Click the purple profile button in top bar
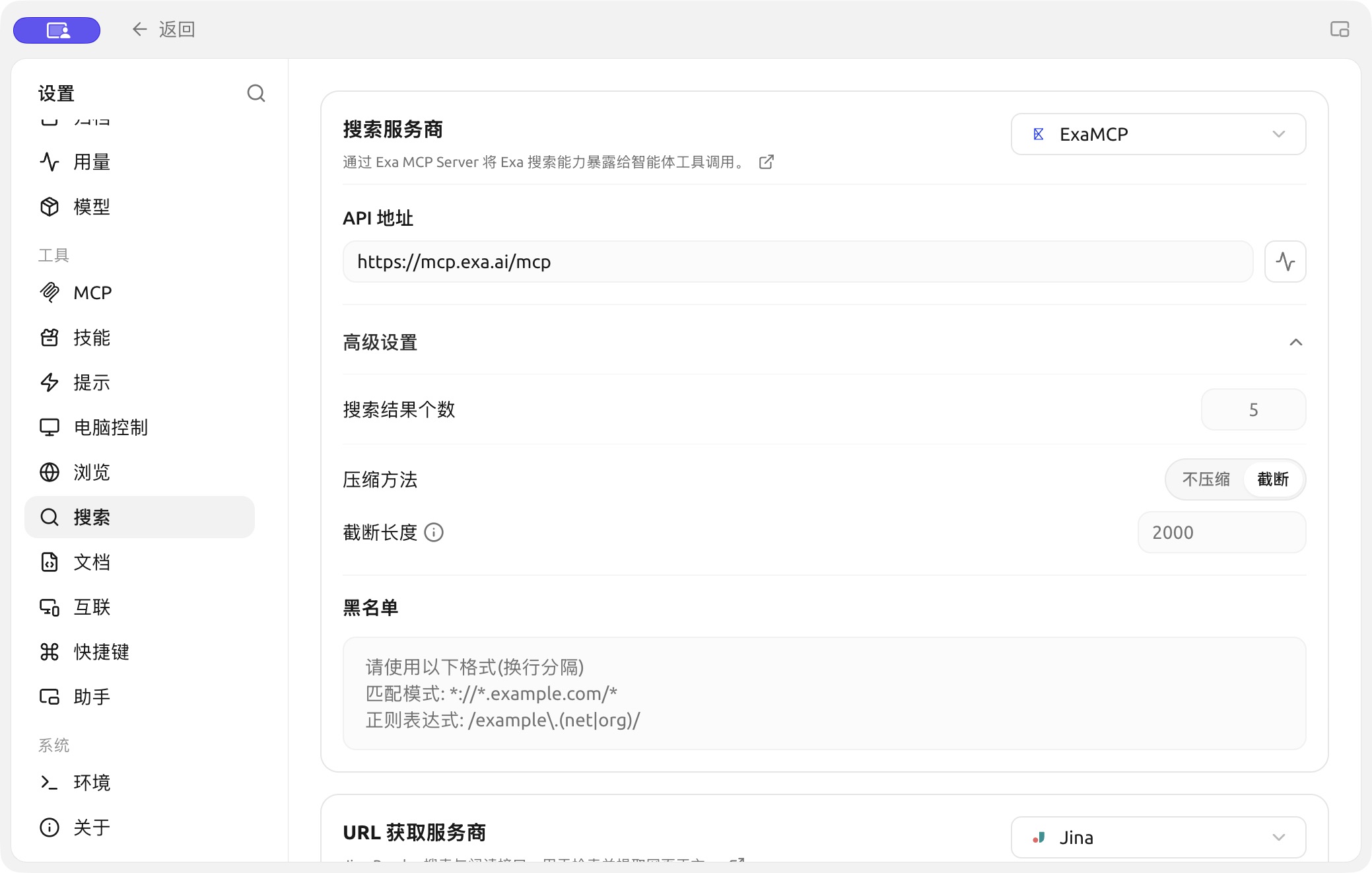Screen dimensions: 1372x873 [x=57, y=30]
